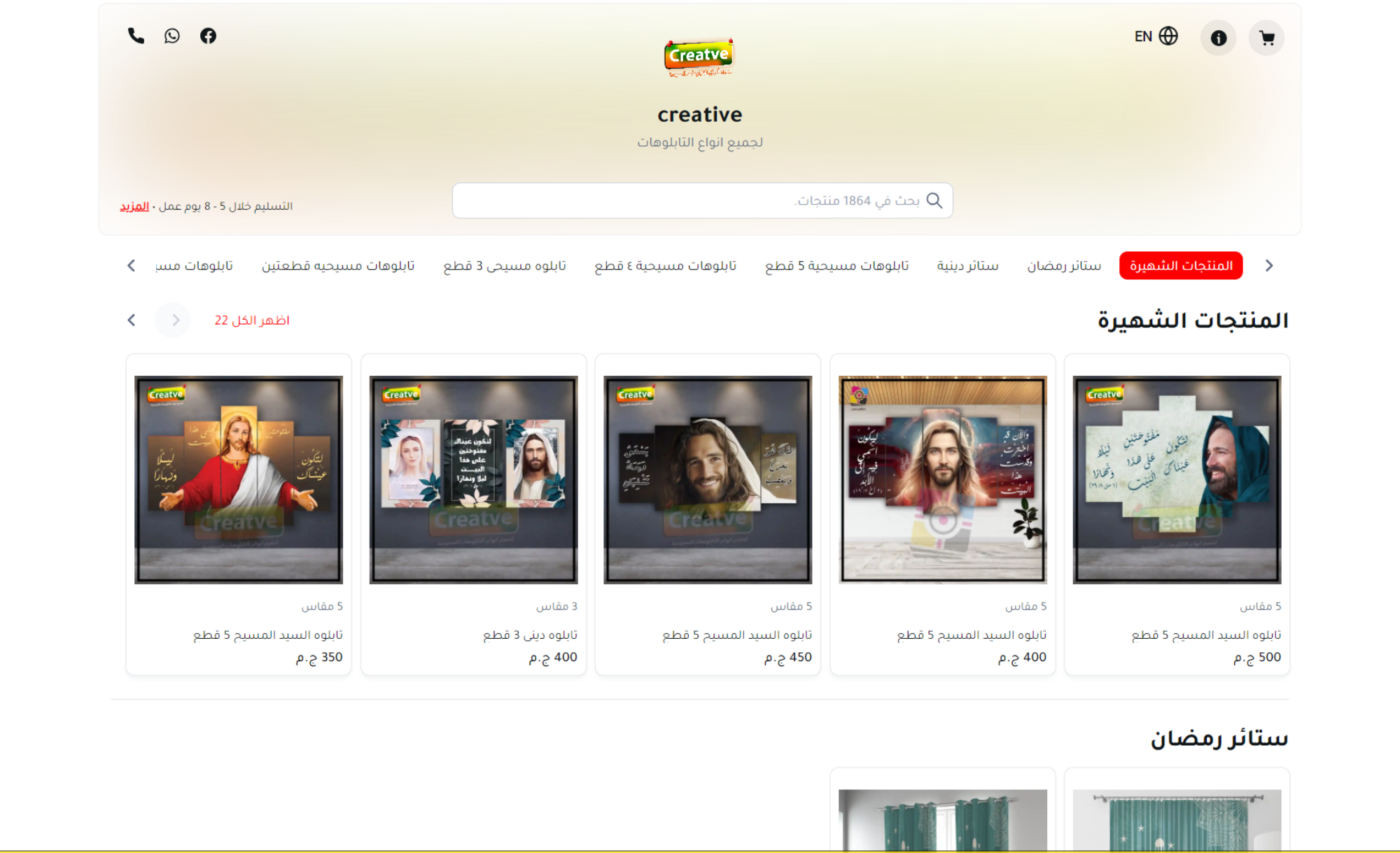The width and height of the screenshot is (1400, 853).
Task: Select the المنتجات الشهيرة tab
Action: click(1181, 266)
